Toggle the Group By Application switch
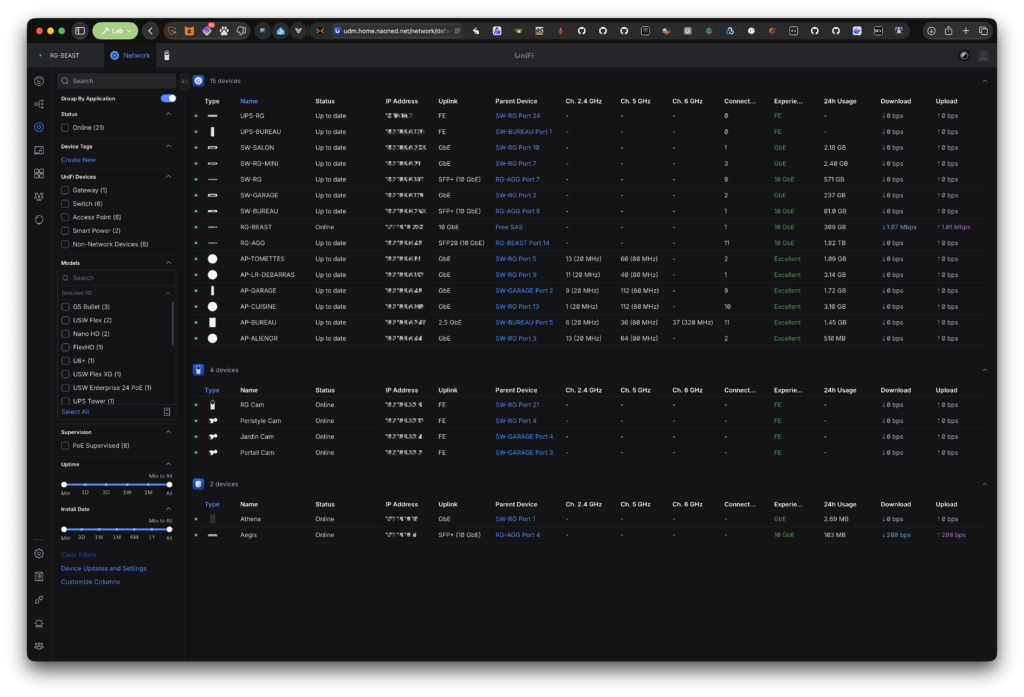1024x697 pixels. point(168,99)
